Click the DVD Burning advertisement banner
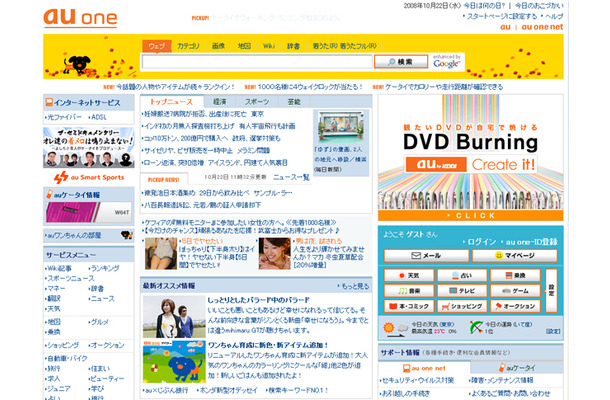The image size is (610, 400). (x=471, y=157)
